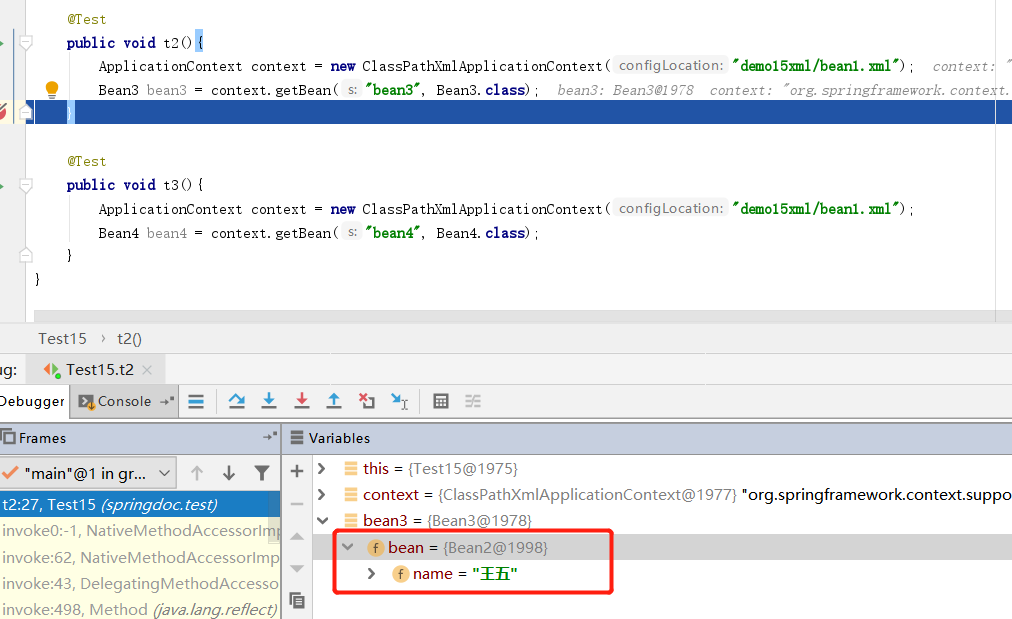Click the New Watch plus icon
Image resolution: width=1012 pixels, height=619 pixels.
(297, 471)
